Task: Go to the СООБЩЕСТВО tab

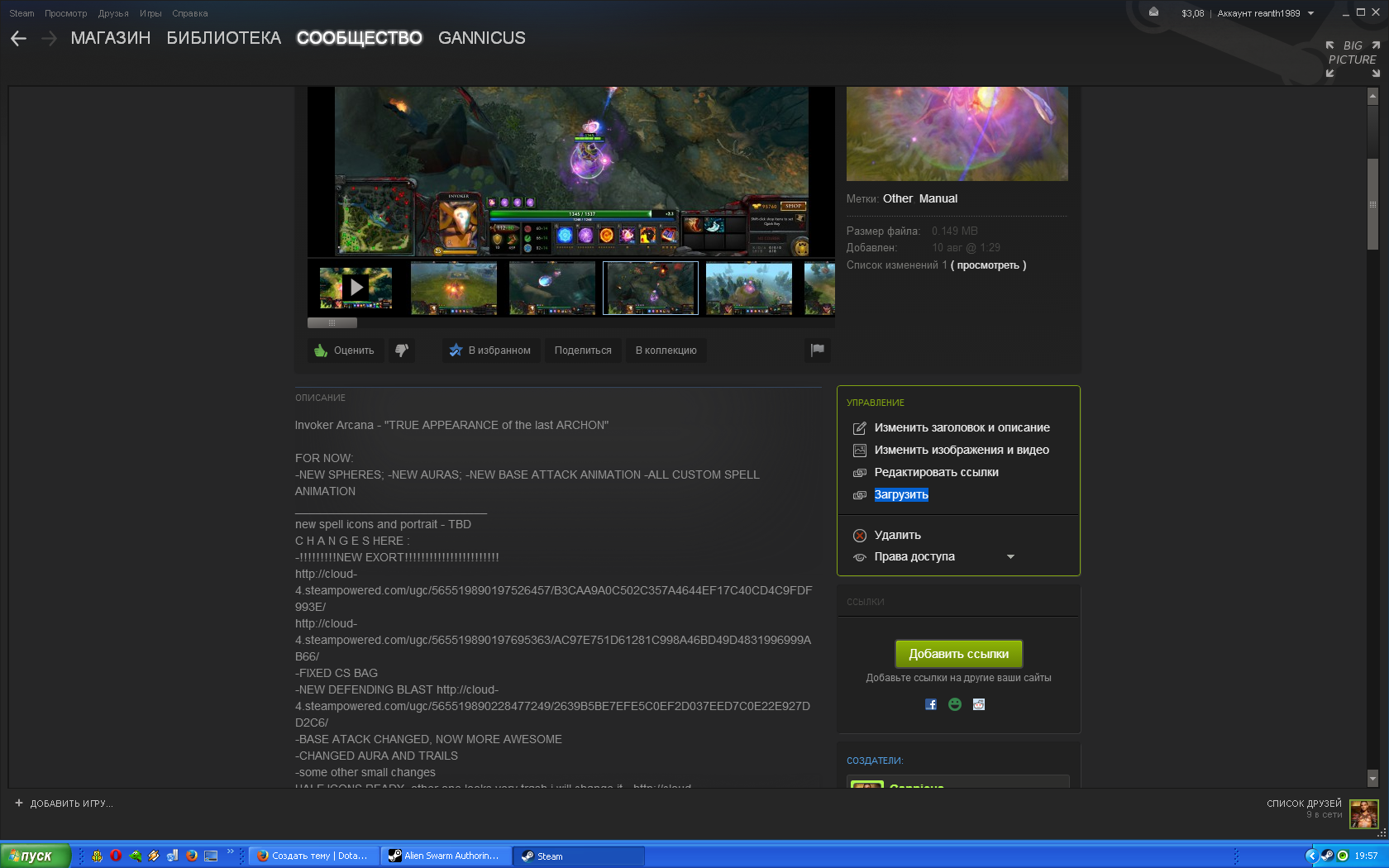Action: (360, 38)
